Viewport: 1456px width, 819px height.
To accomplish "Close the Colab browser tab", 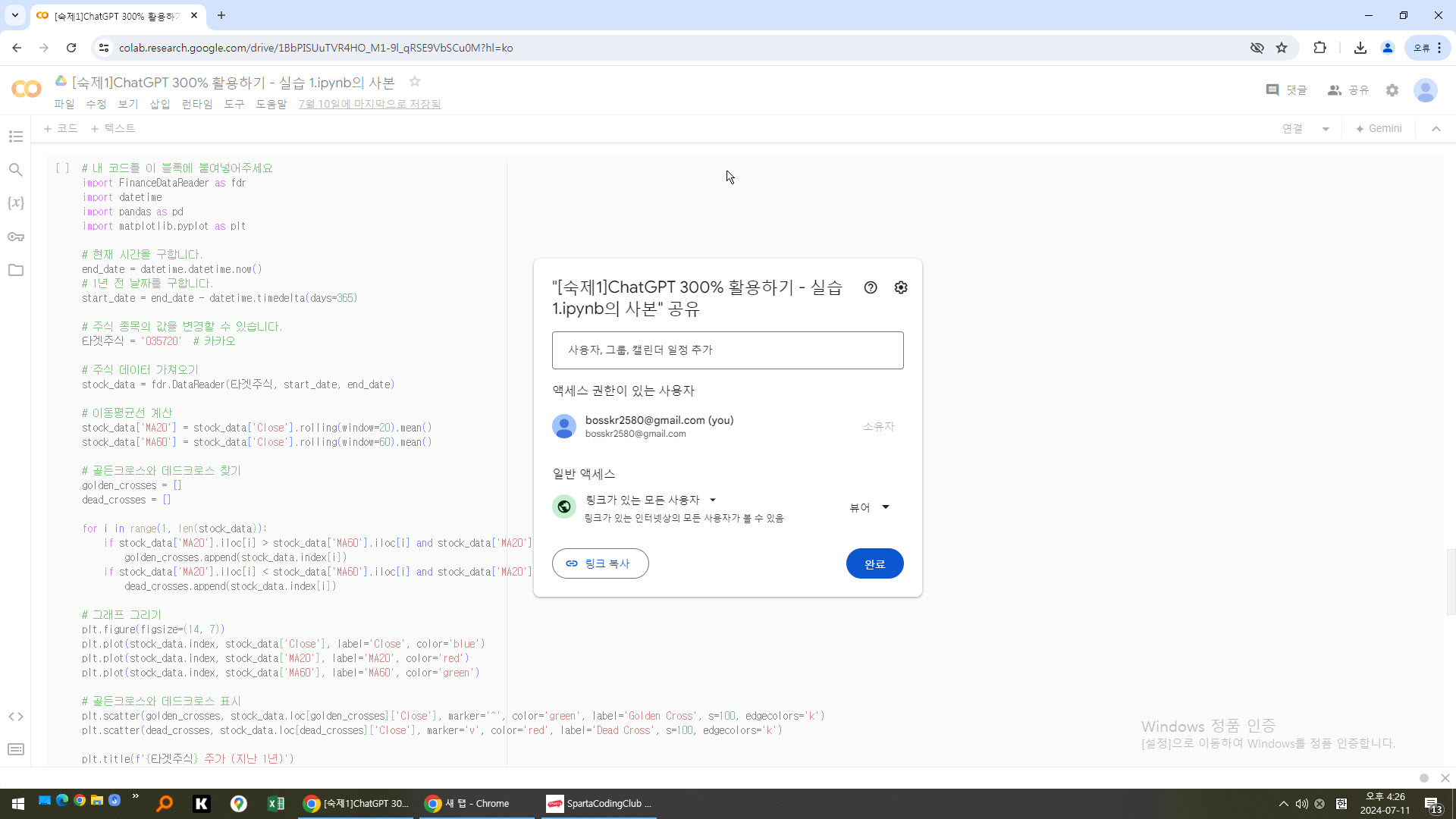I will point(194,15).
